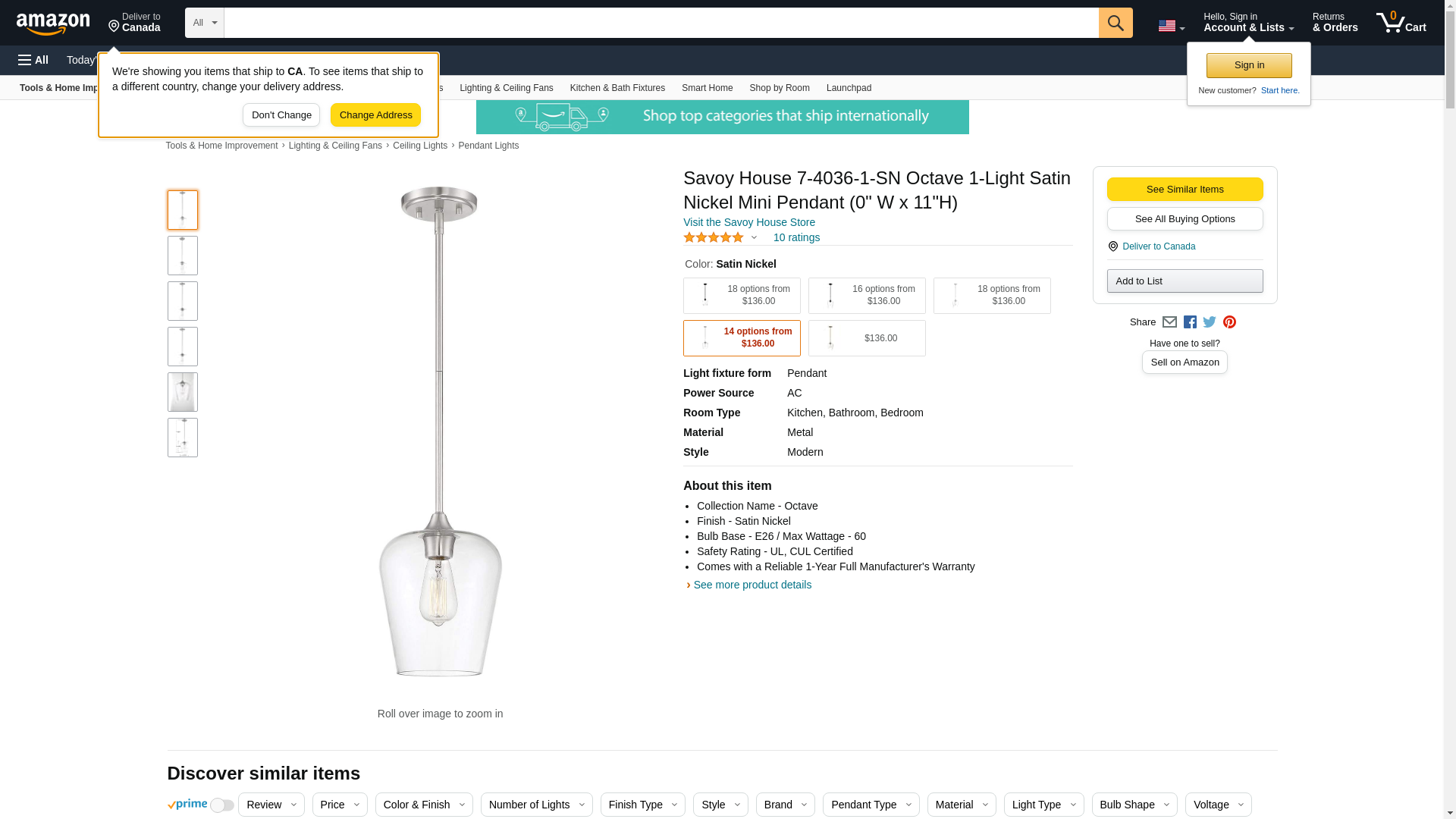Click the search magnifying glass button
Image resolution: width=1456 pixels, height=819 pixels.
coord(1115,23)
